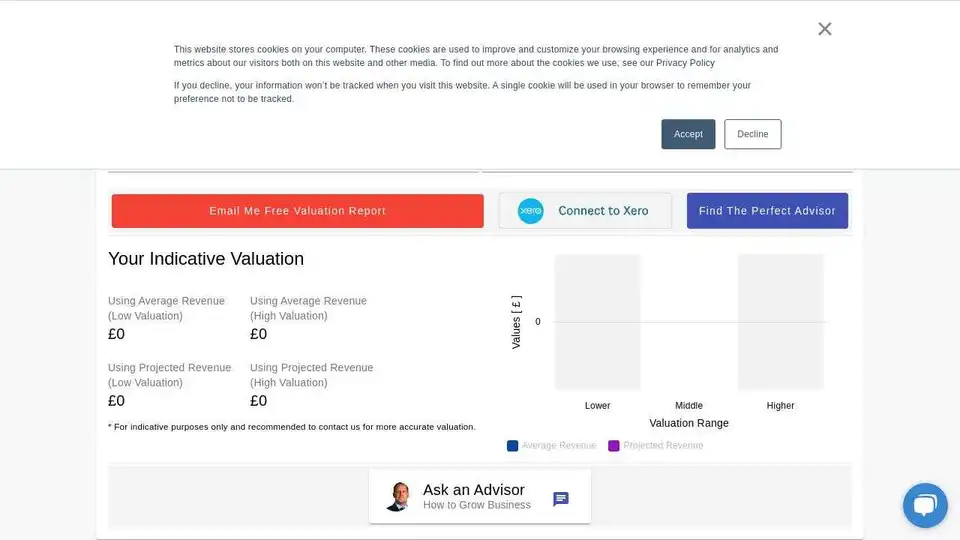Close the cookie banner with the X

click(x=825, y=29)
